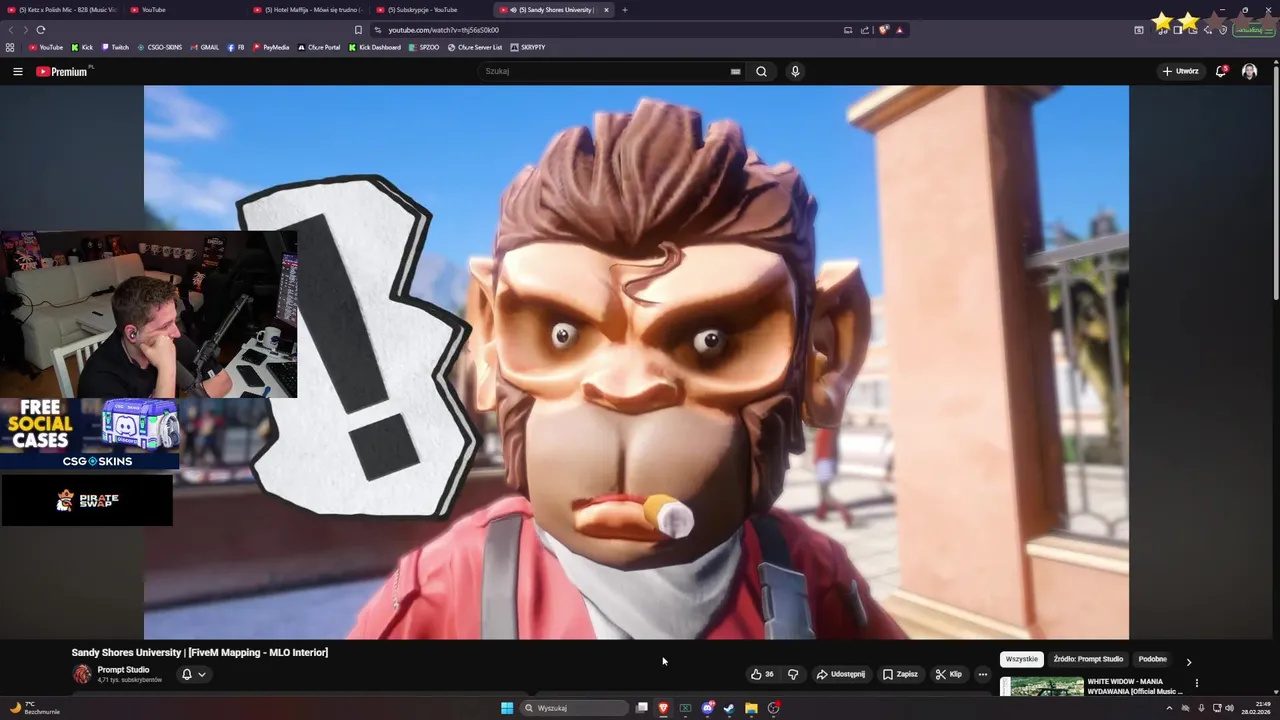
Task: Select the Podobne filter chip
Action: (x=1153, y=659)
